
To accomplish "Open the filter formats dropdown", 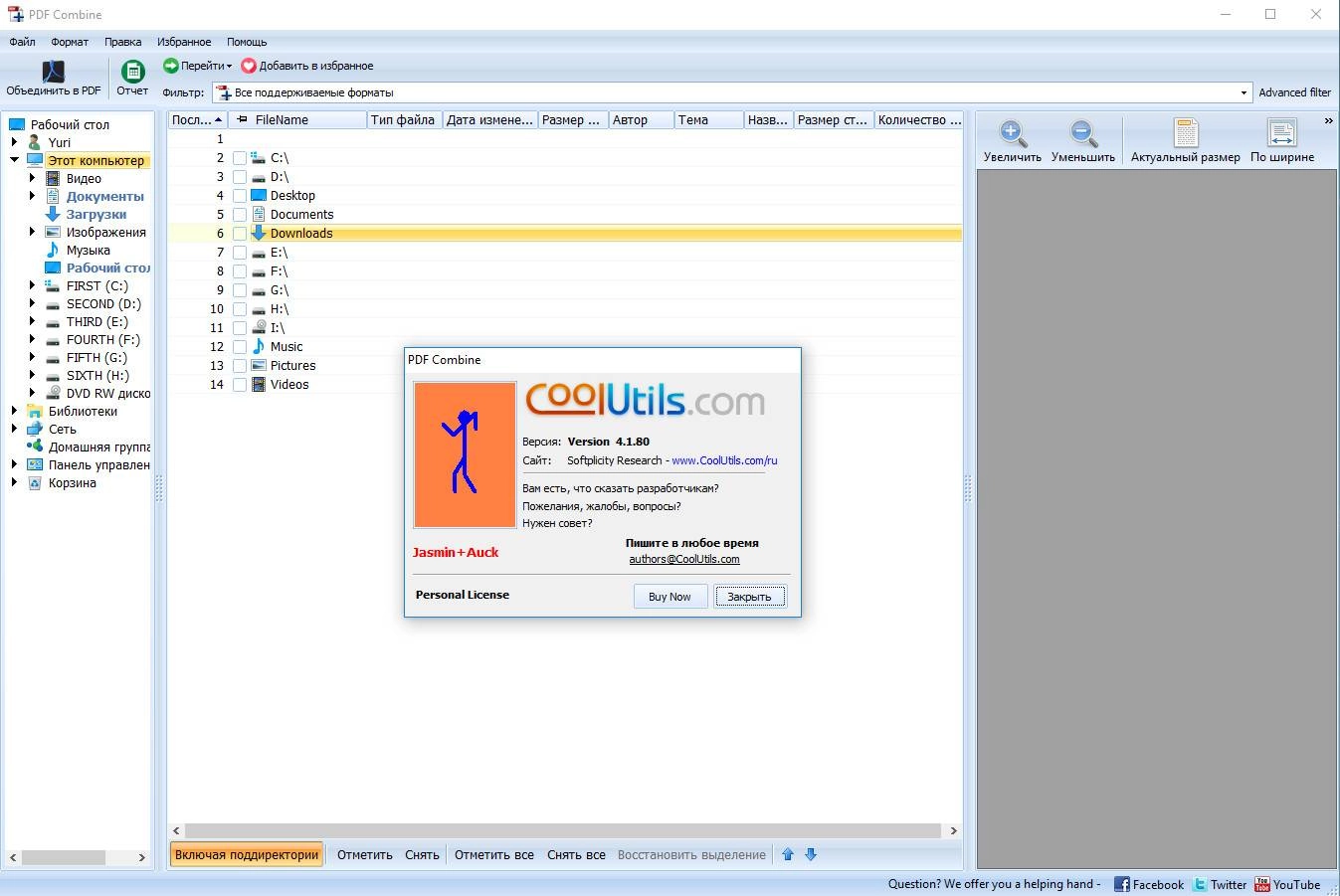I will (x=1244, y=92).
